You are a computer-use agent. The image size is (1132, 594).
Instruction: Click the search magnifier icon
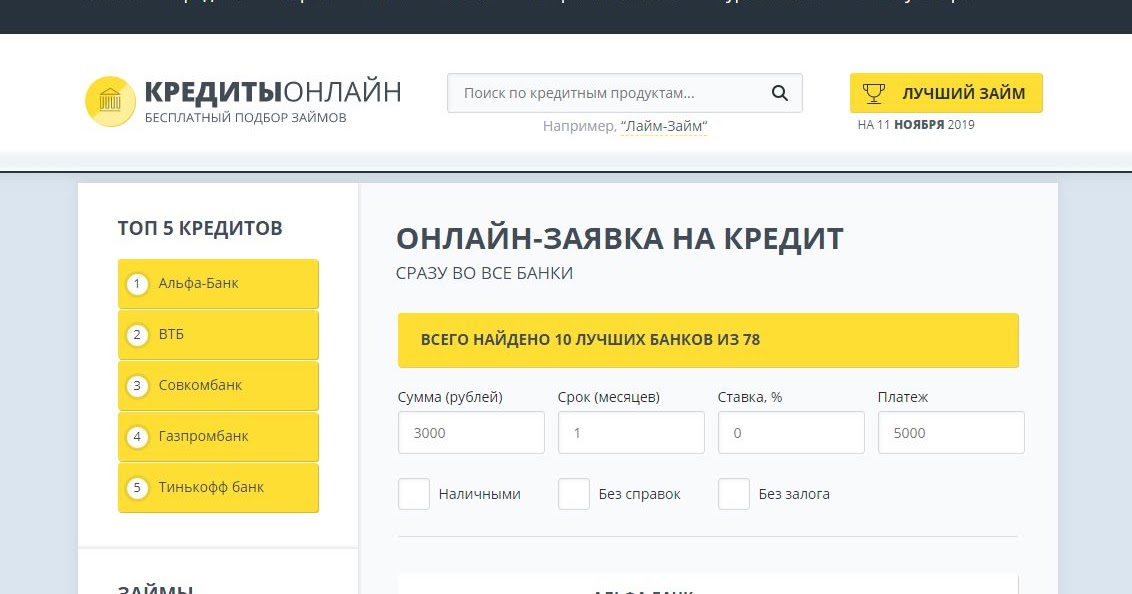pos(780,93)
